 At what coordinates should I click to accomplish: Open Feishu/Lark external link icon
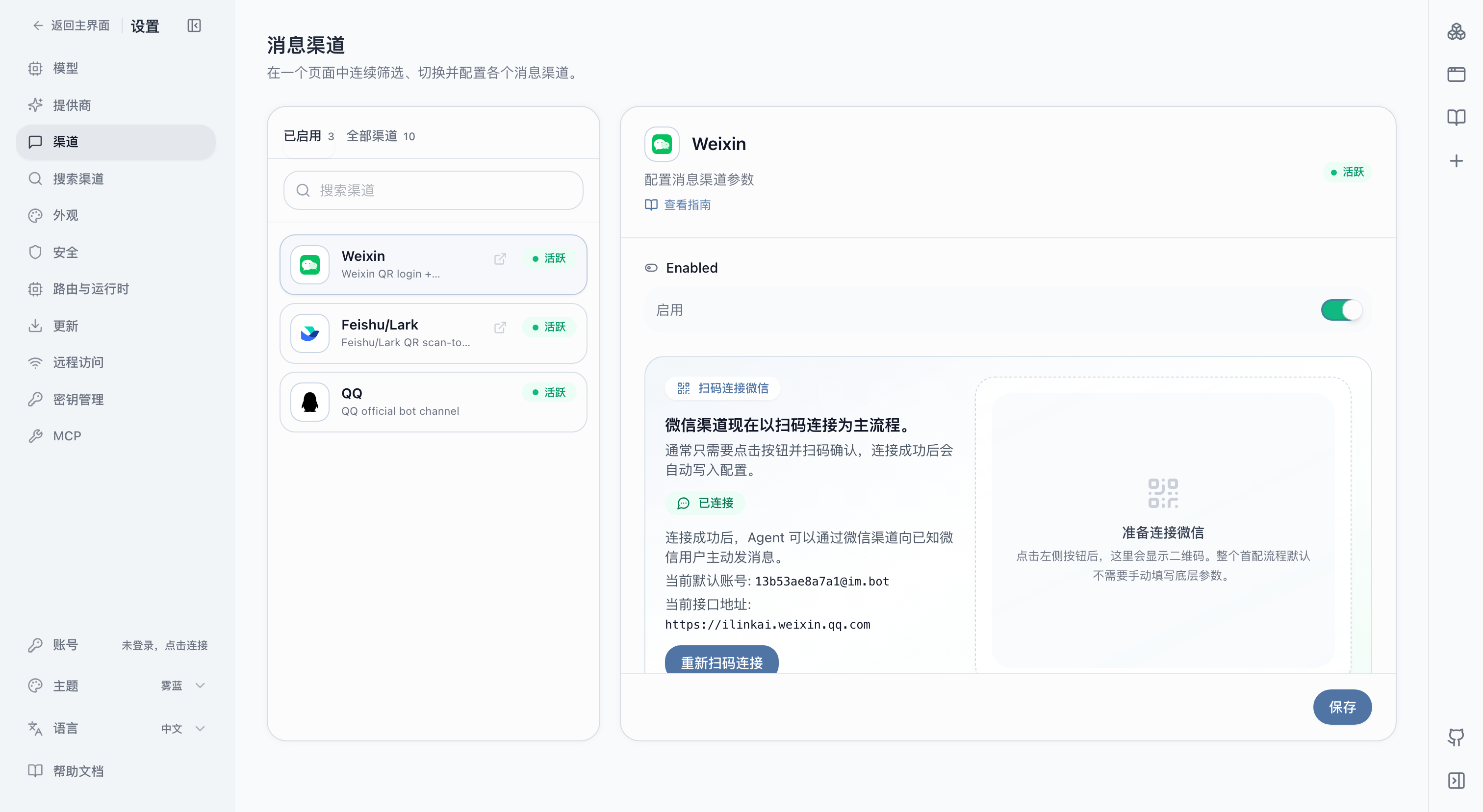500,328
